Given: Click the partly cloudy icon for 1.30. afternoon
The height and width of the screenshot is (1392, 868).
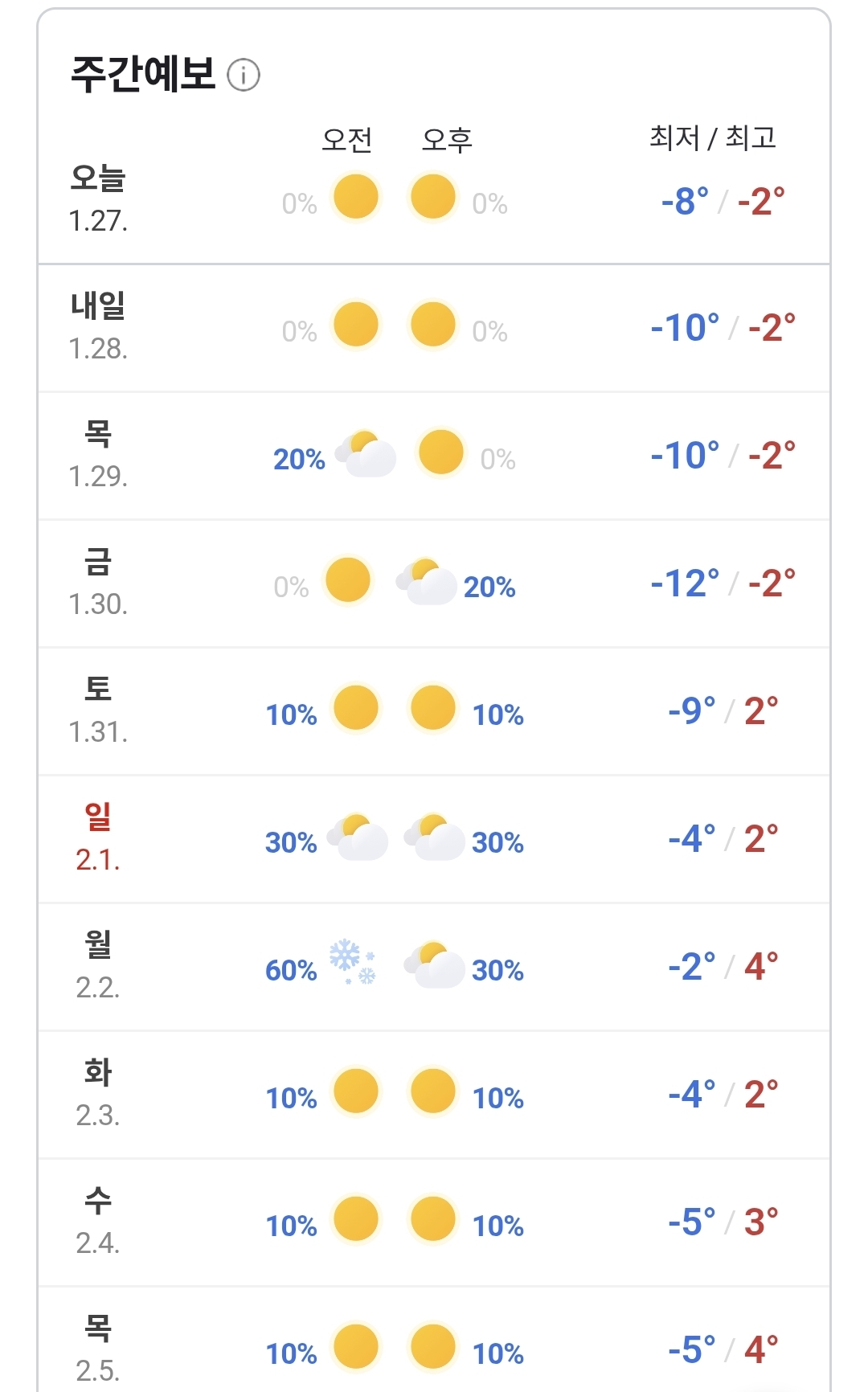Looking at the screenshot, I should pos(427,582).
